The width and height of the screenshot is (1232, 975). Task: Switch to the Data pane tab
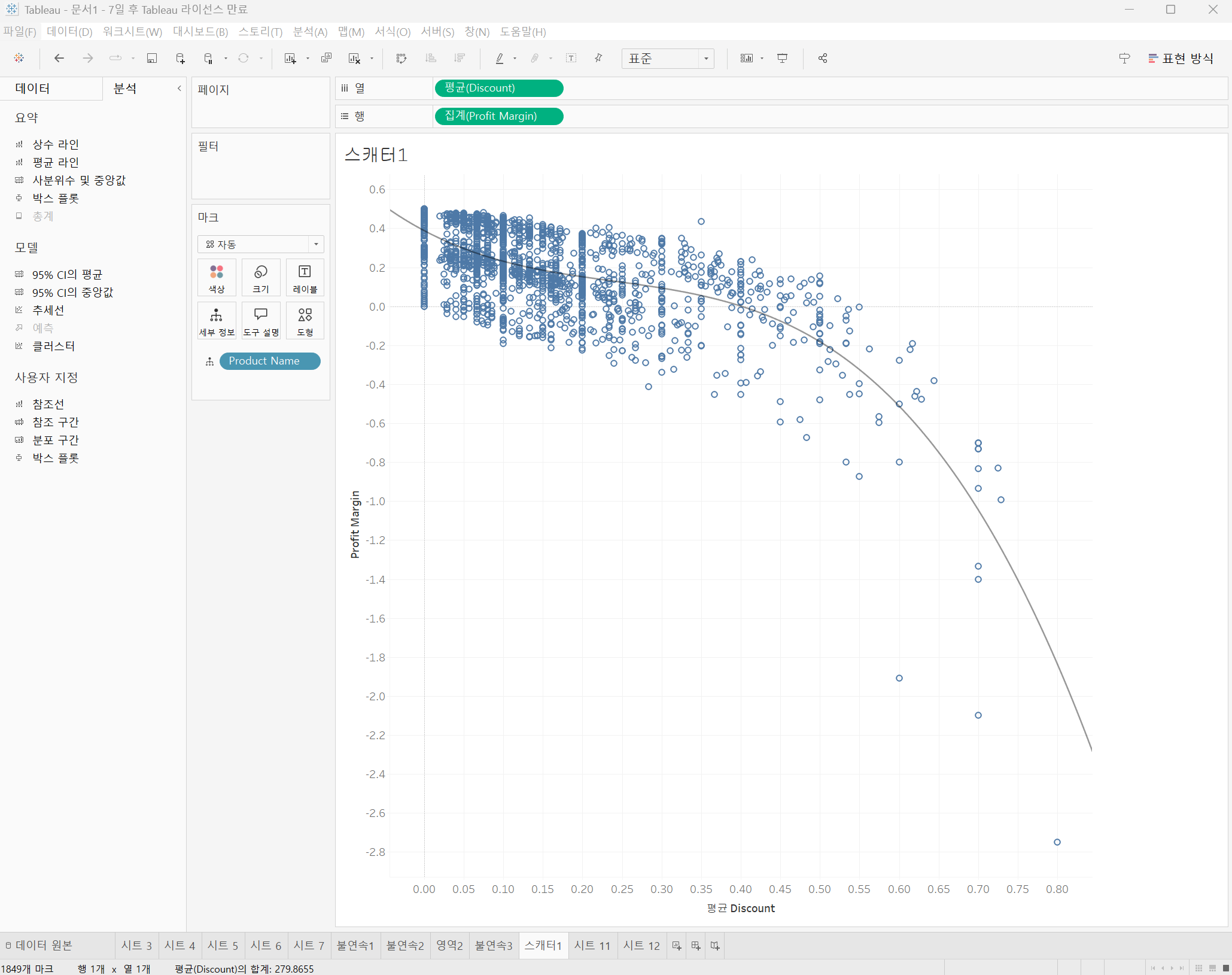click(33, 89)
